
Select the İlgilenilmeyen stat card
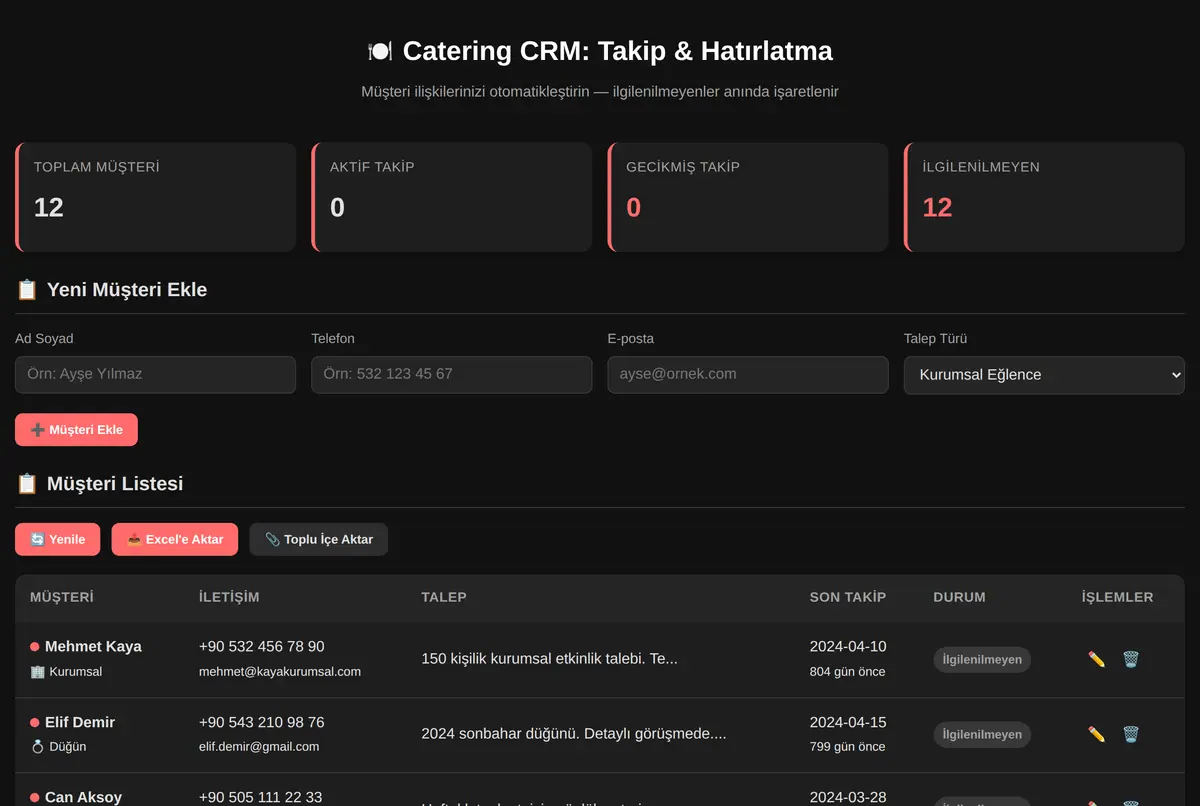pos(1044,197)
